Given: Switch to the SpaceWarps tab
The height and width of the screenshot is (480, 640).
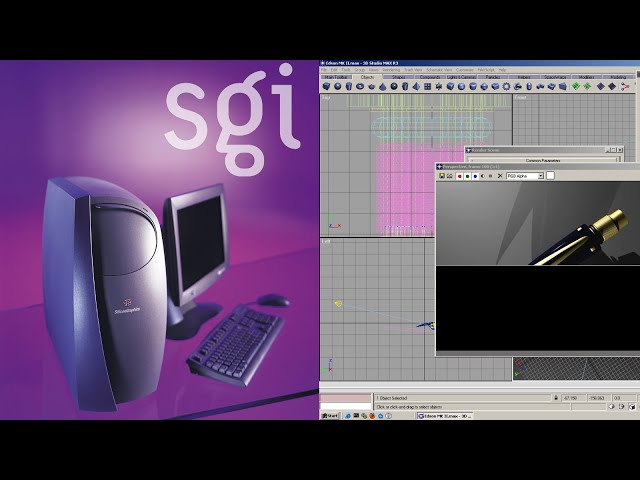Looking at the screenshot, I should 555,77.
